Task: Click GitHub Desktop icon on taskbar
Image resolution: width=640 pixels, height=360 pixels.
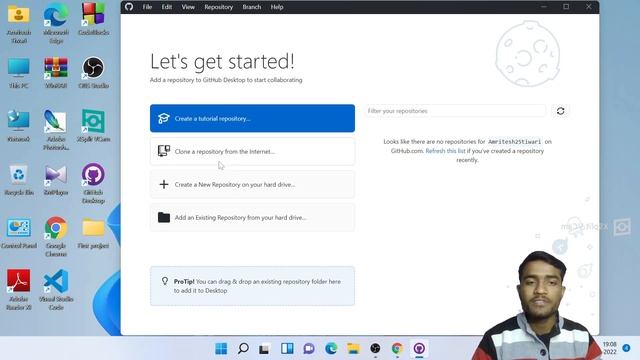Action: [x=419, y=349]
